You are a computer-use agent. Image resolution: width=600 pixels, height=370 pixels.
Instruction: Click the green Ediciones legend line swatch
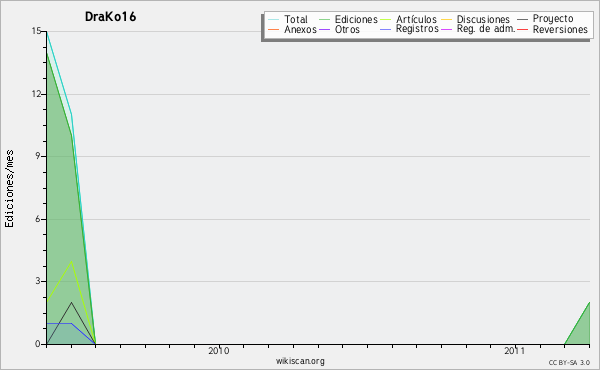tap(324, 19)
